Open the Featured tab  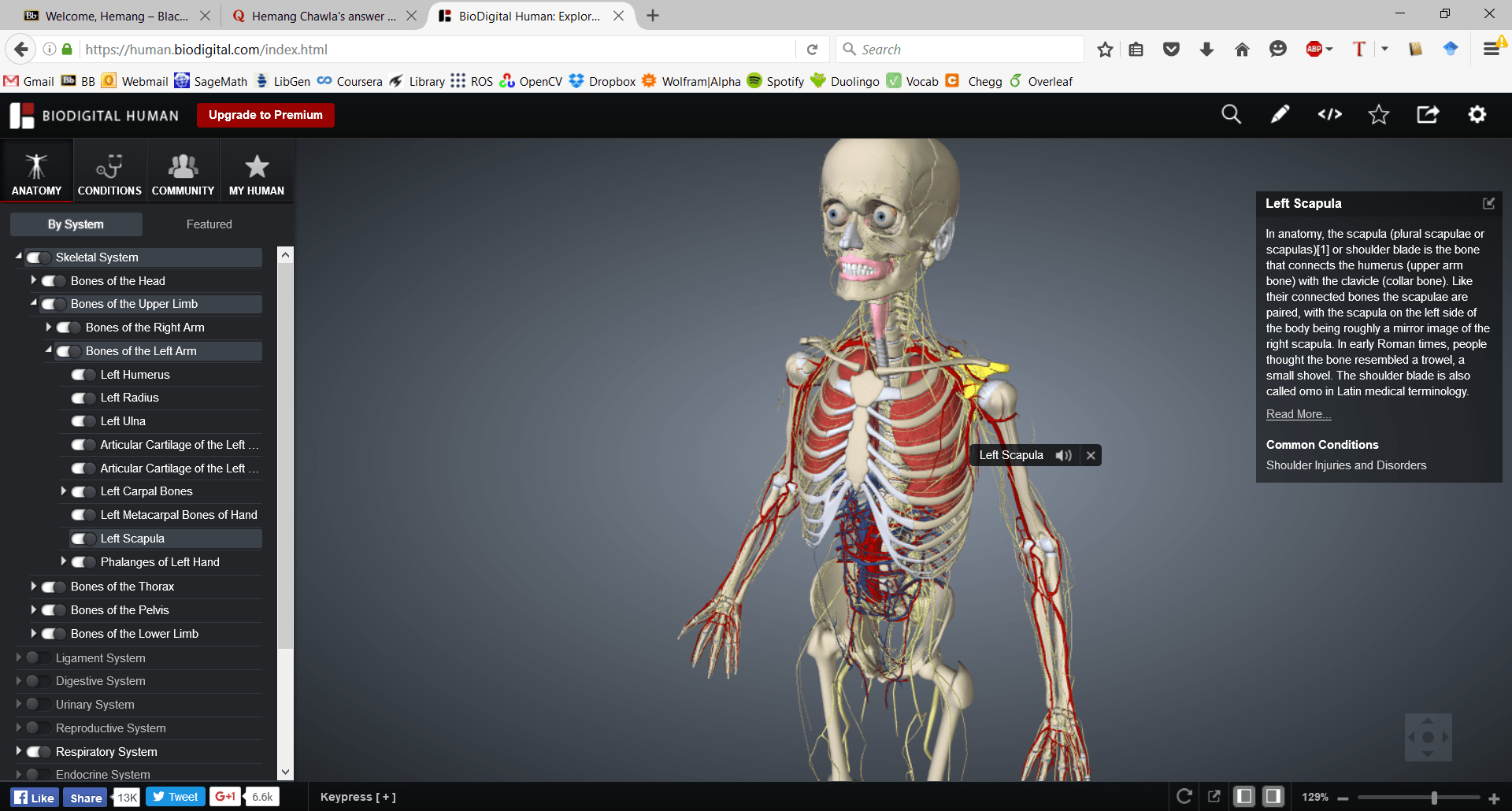click(209, 224)
